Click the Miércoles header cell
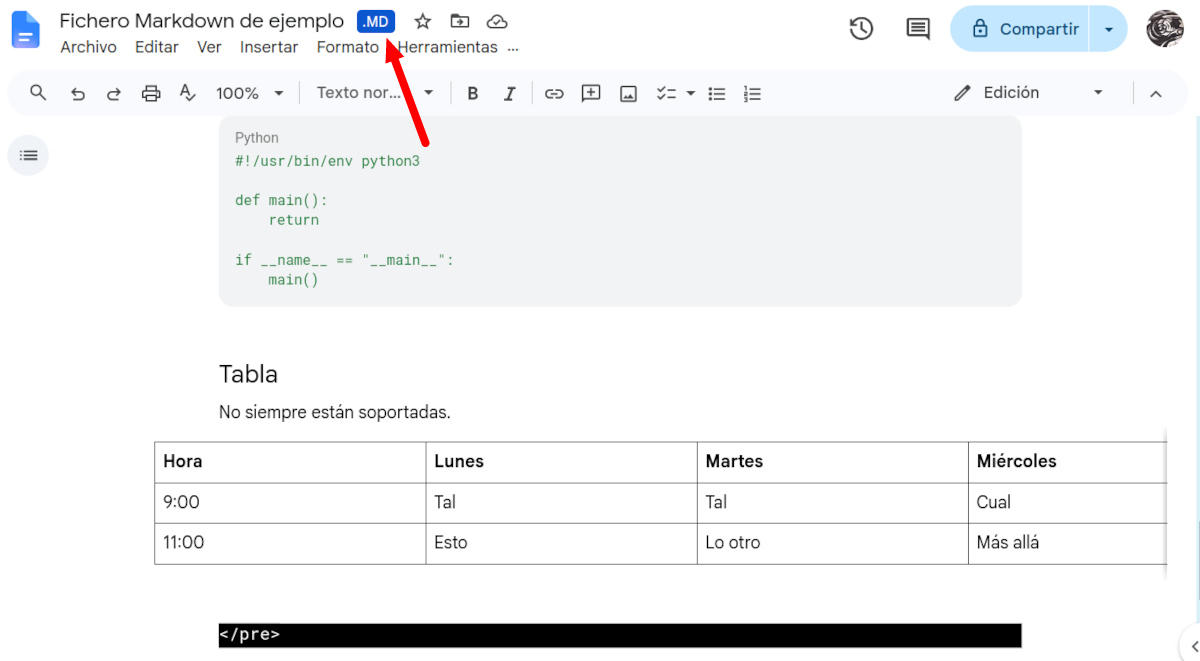The image size is (1200, 661). point(1068,462)
